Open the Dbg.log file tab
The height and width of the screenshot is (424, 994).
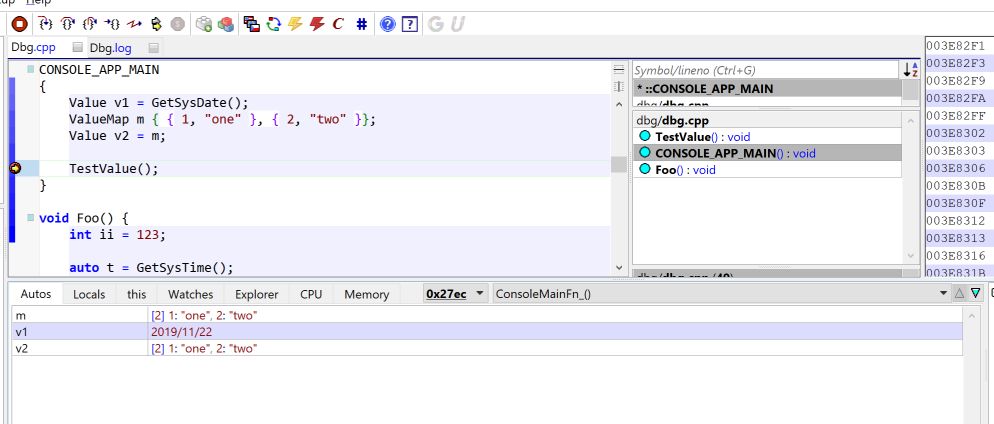pos(110,48)
